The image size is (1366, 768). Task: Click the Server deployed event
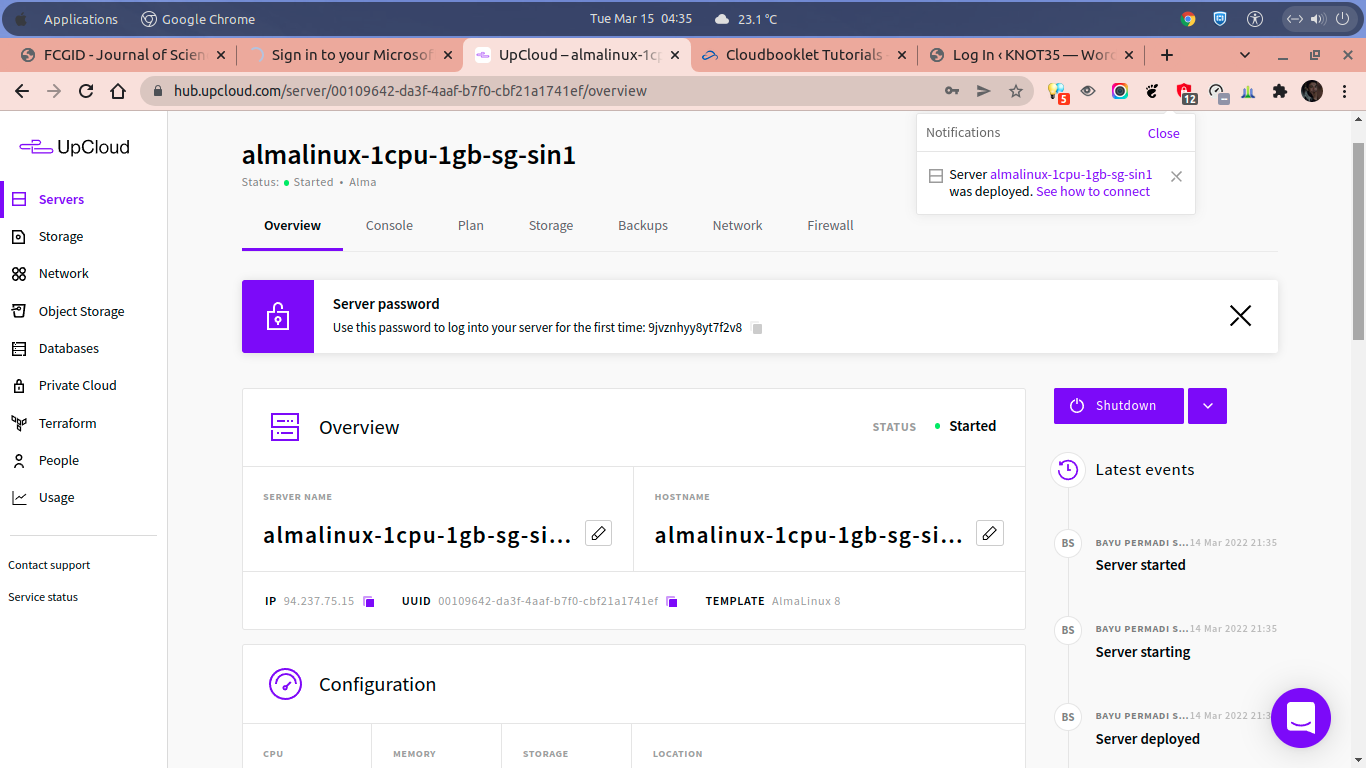[1147, 739]
